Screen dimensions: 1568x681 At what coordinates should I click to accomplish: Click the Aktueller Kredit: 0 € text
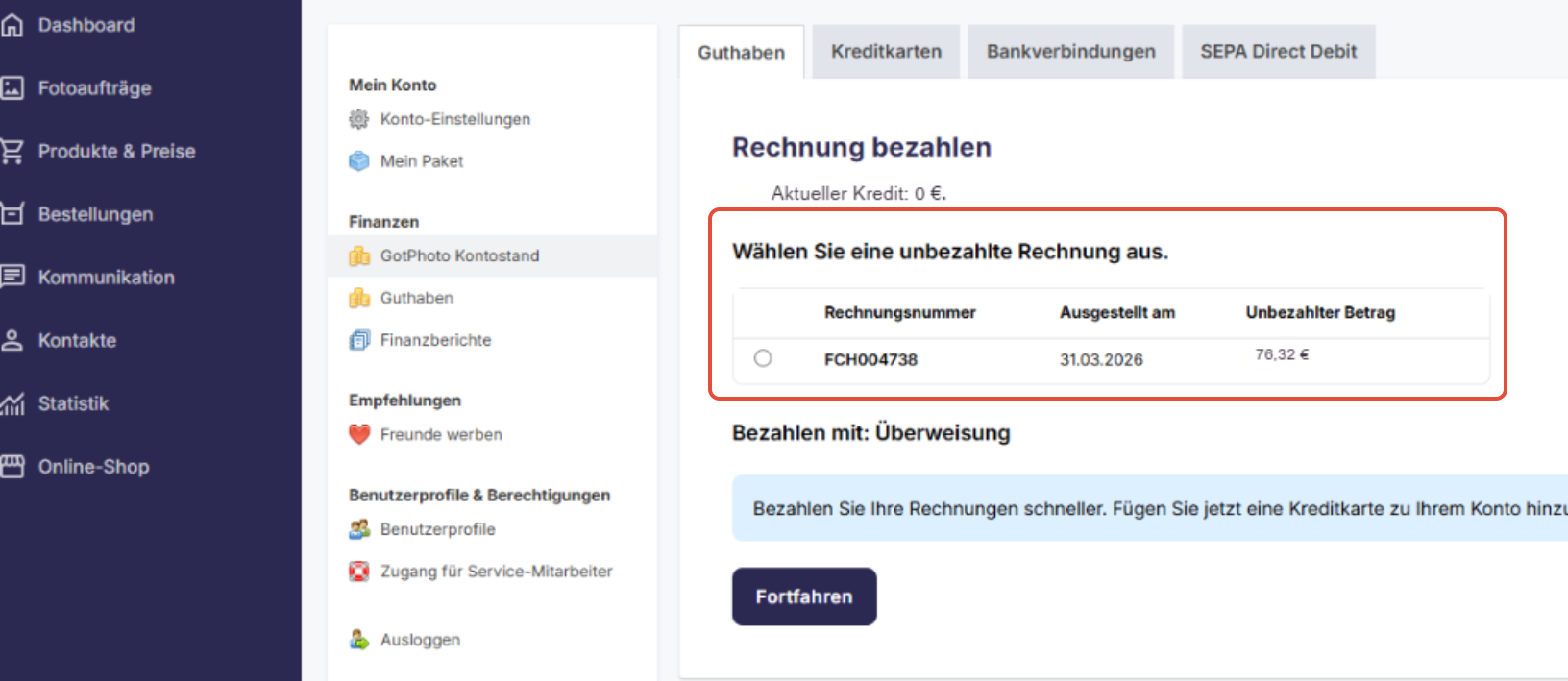tap(858, 193)
